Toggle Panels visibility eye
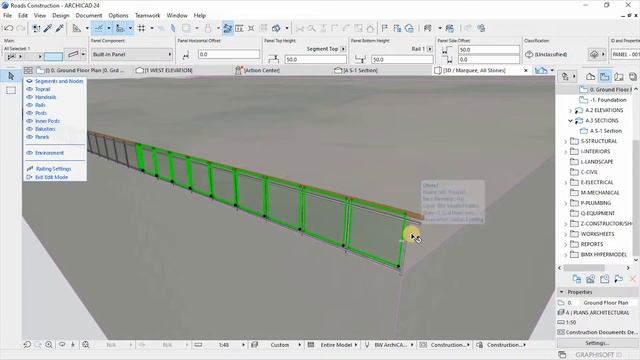640x360 pixels. [29, 137]
